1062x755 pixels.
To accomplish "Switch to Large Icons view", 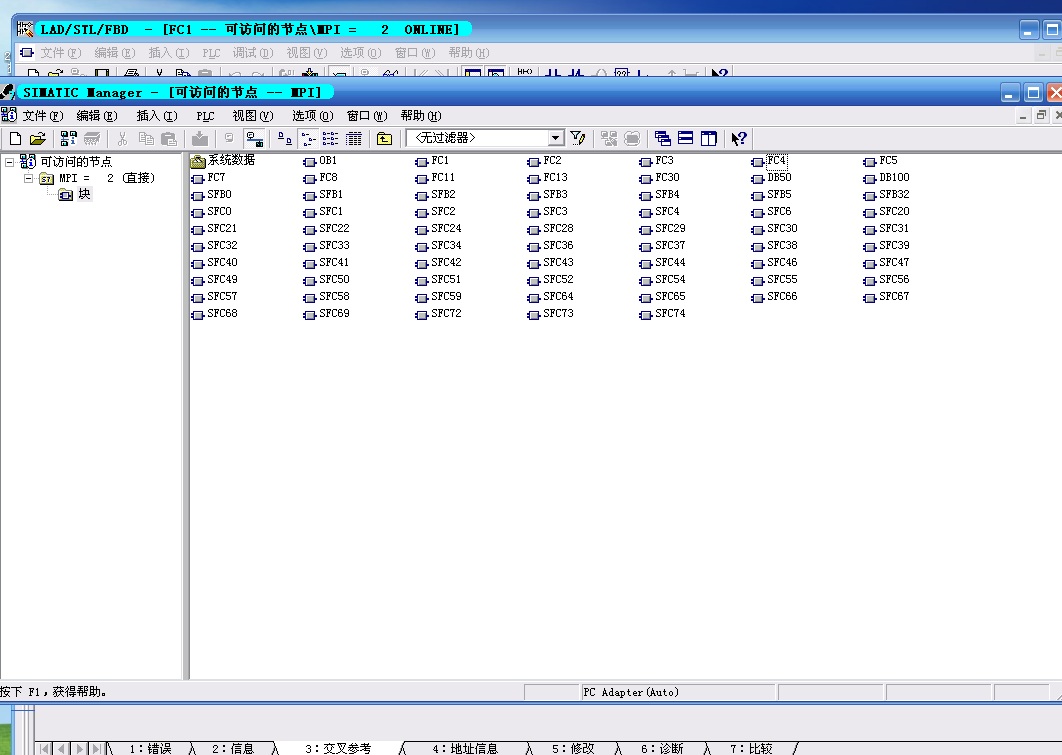I will click(x=285, y=139).
